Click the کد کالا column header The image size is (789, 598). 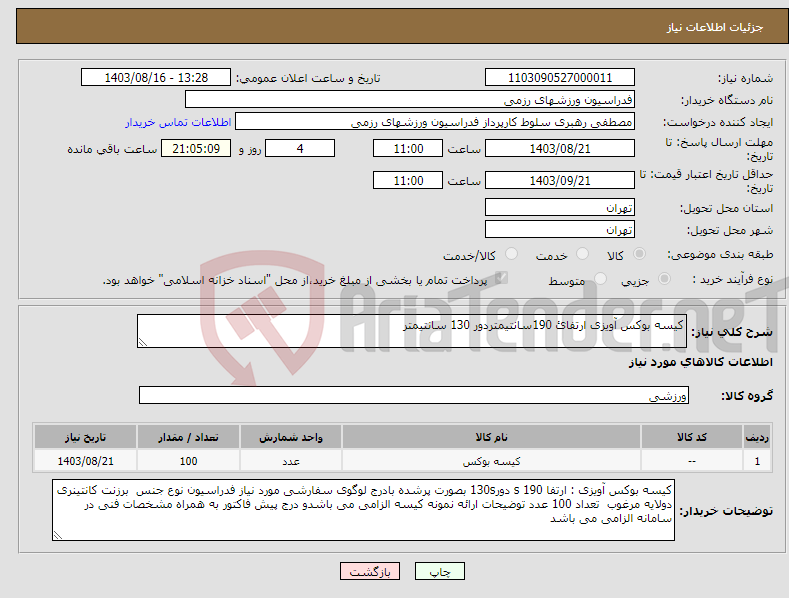[x=692, y=437]
